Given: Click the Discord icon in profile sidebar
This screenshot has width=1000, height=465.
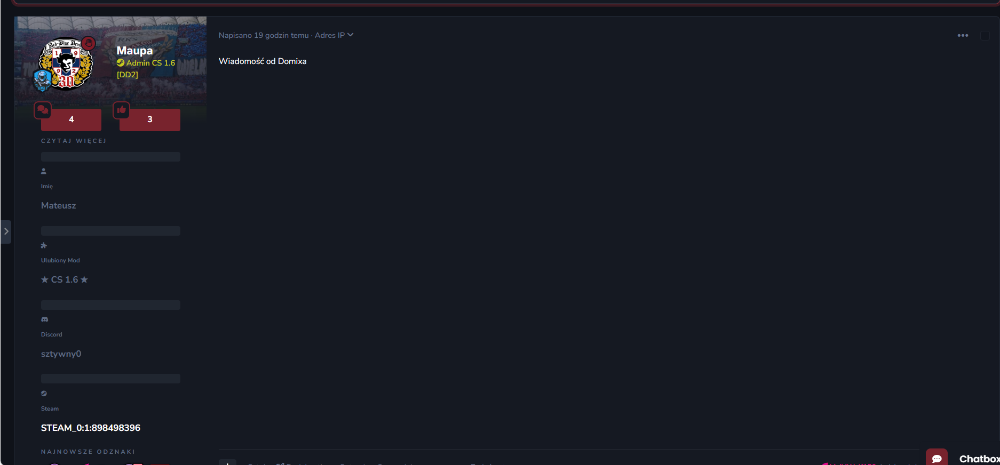Looking at the screenshot, I should [44, 319].
